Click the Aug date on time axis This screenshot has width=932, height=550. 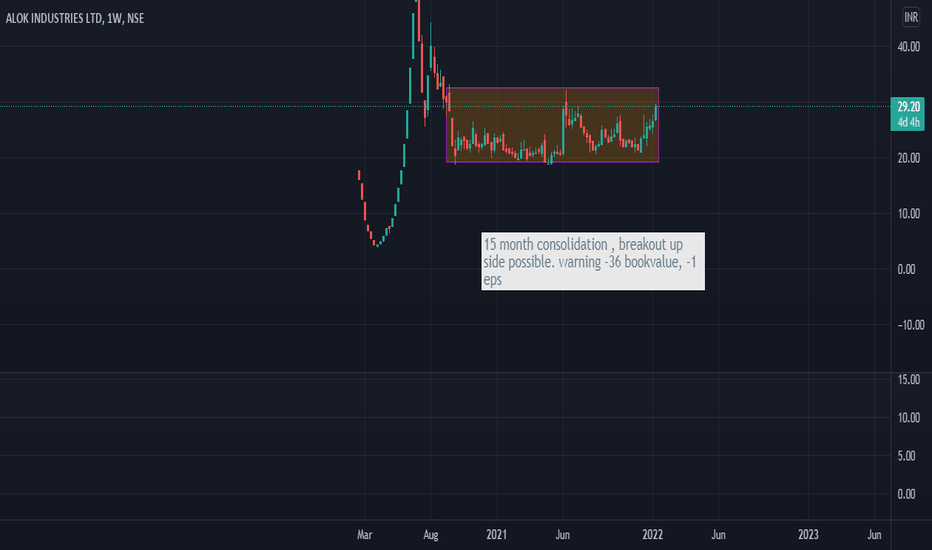coord(431,535)
